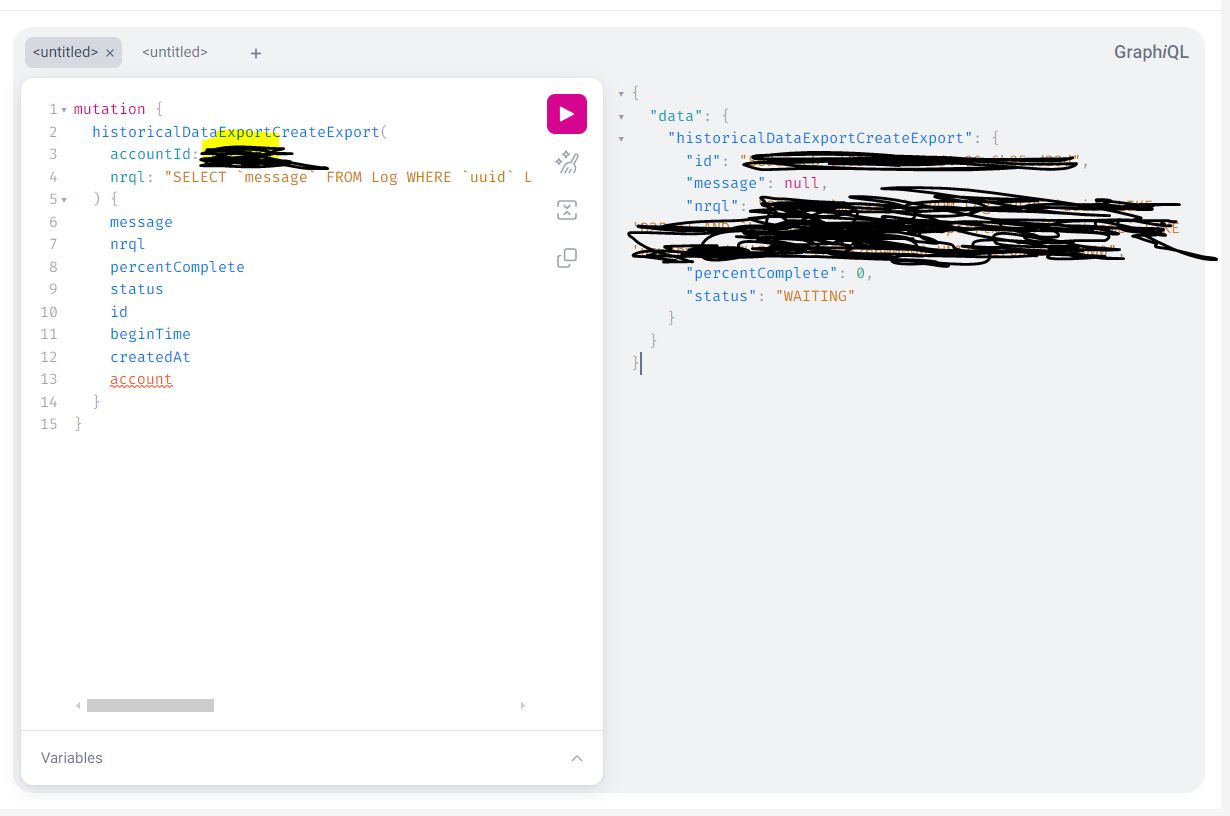Screen dimensions: 1230x816
Task: Expand the Variables panel chevron
Action: (577, 758)
